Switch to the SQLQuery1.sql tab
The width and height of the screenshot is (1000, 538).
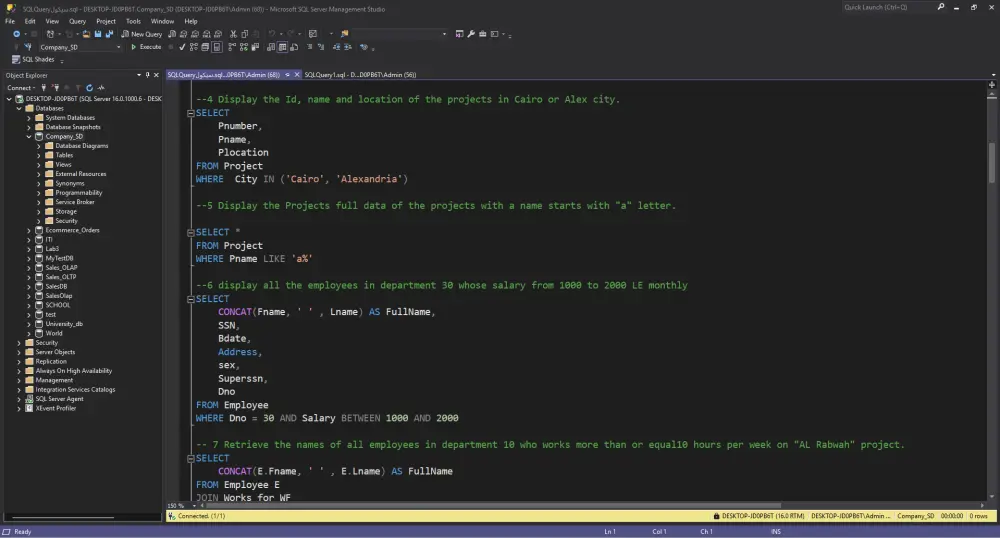point(360,75)
